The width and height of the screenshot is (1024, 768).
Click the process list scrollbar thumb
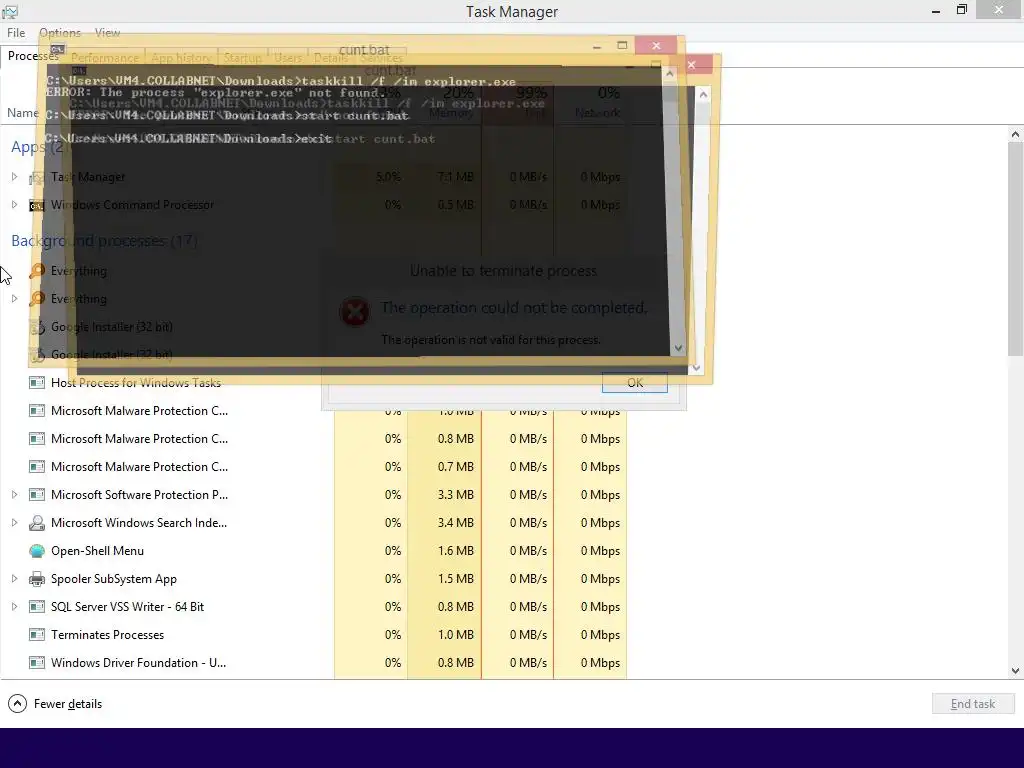(x=1015, y=249)
